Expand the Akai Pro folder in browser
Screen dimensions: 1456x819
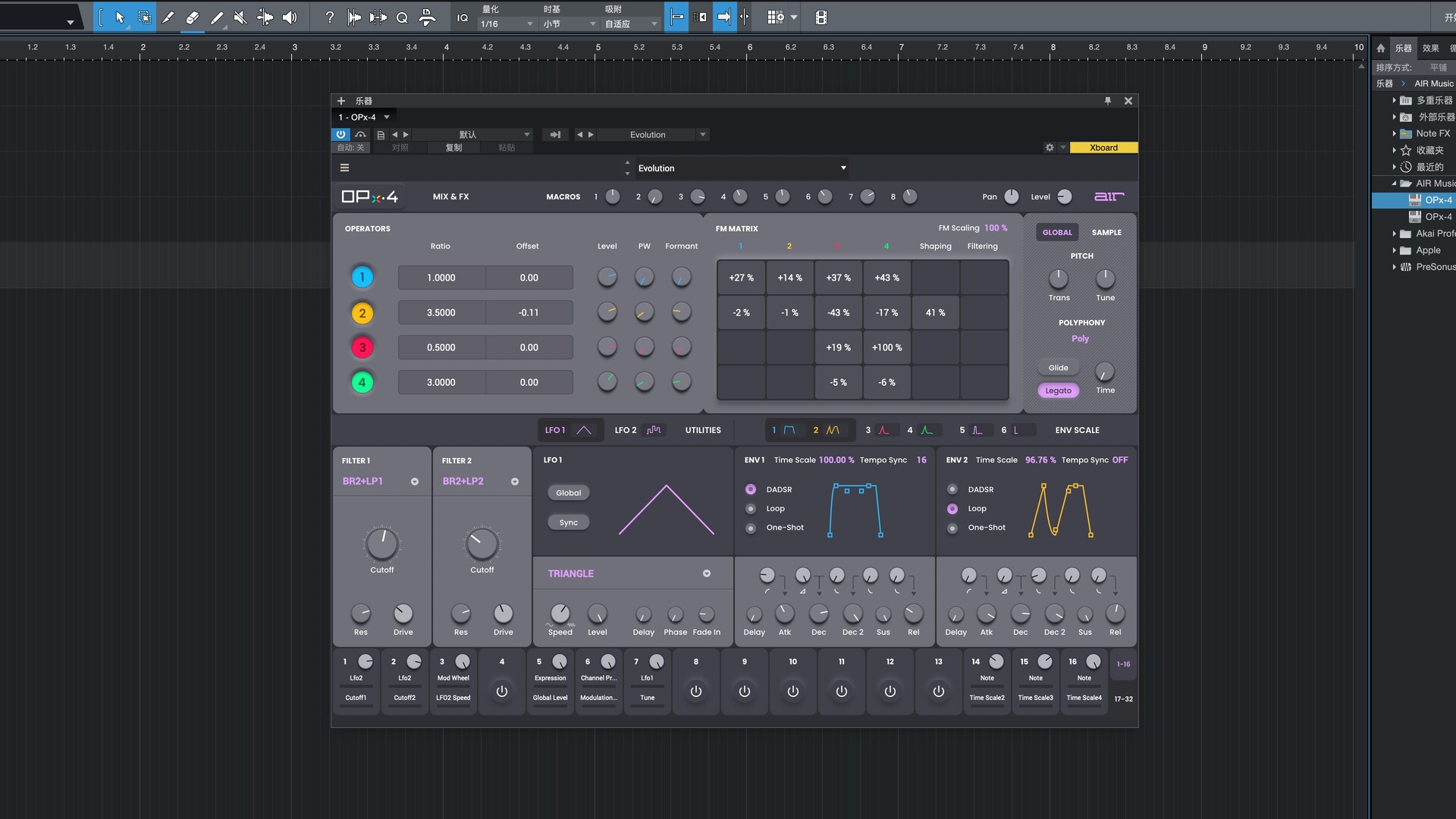(x=1394, y=234)
